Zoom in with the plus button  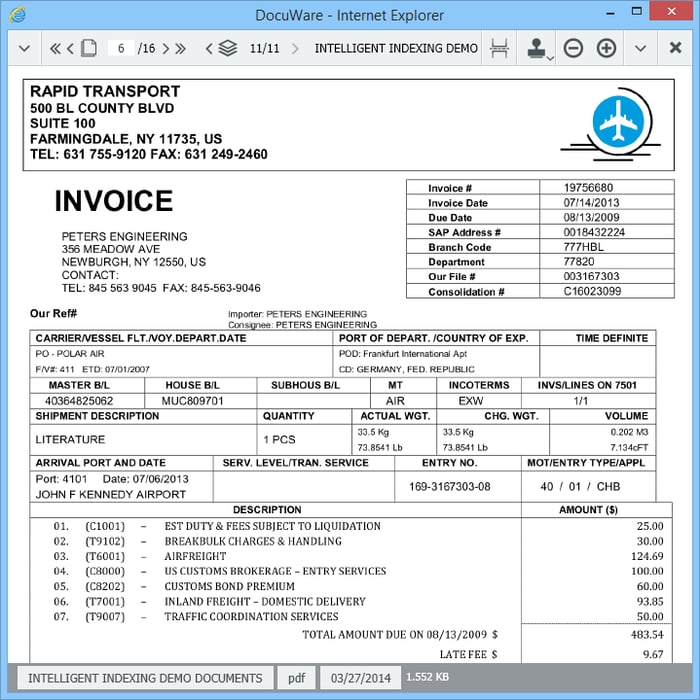click(x=607, y=48)
